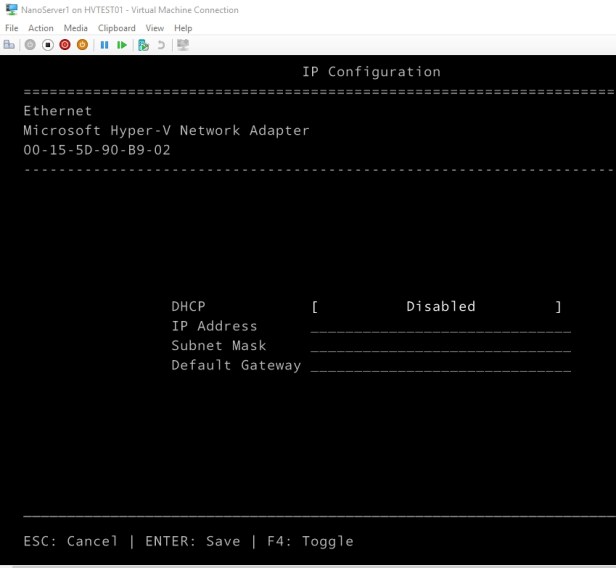Reset the VM with the green arrow icon

122,45
